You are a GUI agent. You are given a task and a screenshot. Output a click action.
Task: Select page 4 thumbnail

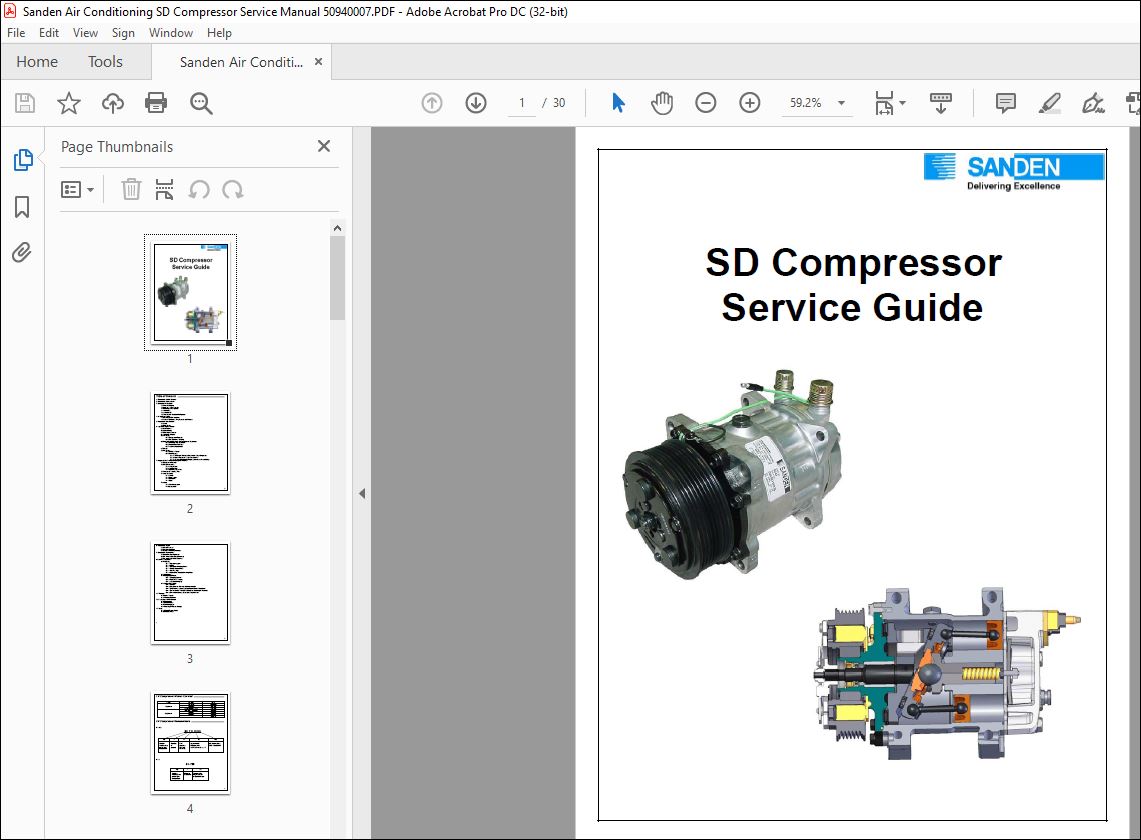191,743
